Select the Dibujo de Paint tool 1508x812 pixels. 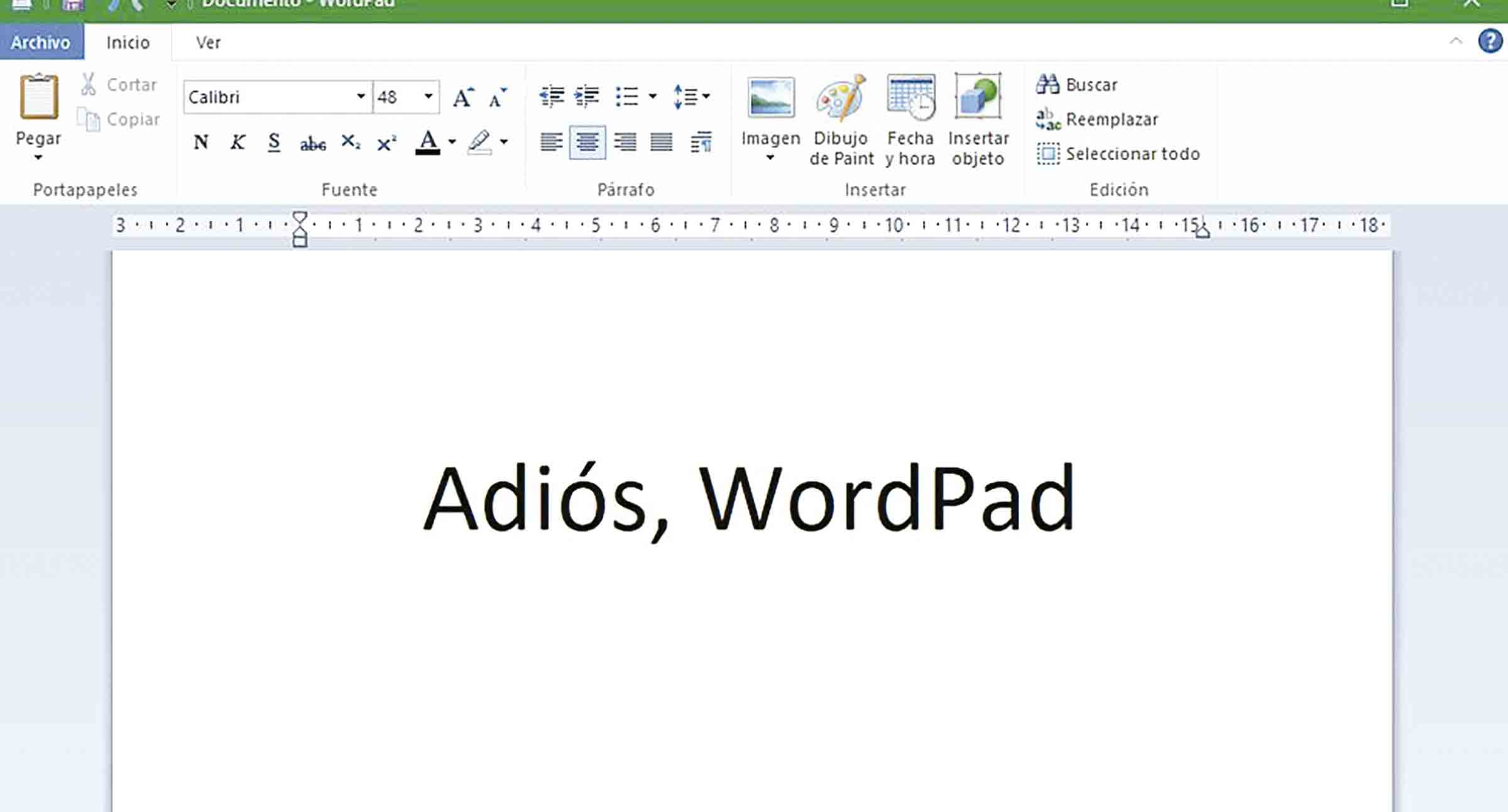tap(841, 119)
